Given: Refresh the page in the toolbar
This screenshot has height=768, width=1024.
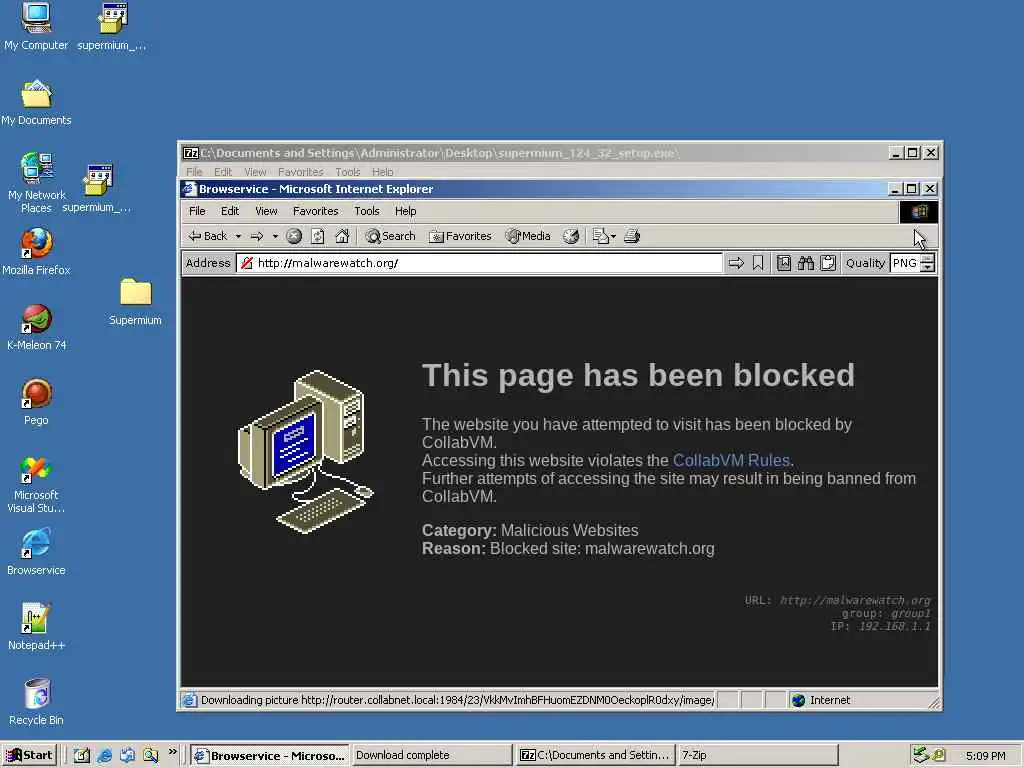Looking at the screenshot, I should point(317,236).
